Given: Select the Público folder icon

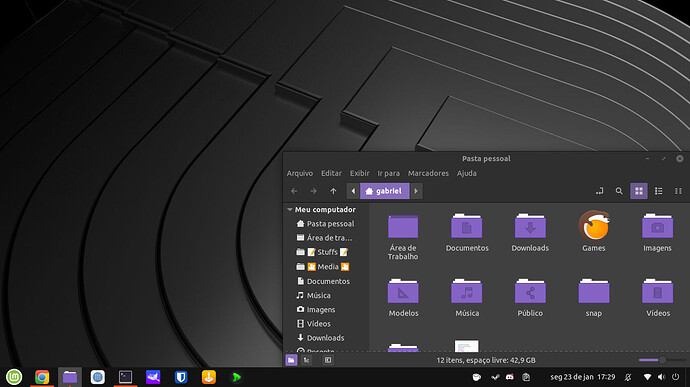Looking at the screenshot, I should tap(530, 291).
